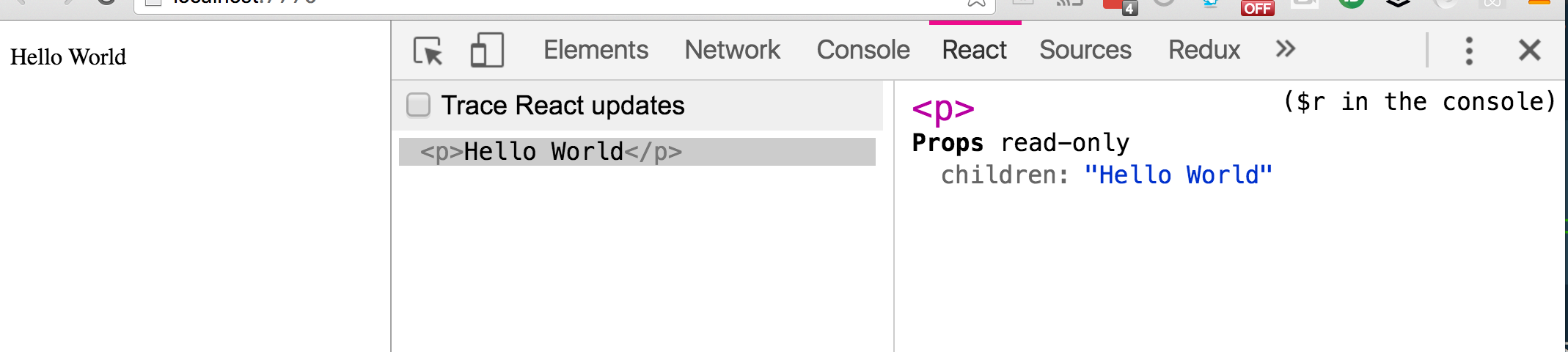Switch to the Elements tab
Screen dimensions: 1568x352
click(x=596, y=50)
